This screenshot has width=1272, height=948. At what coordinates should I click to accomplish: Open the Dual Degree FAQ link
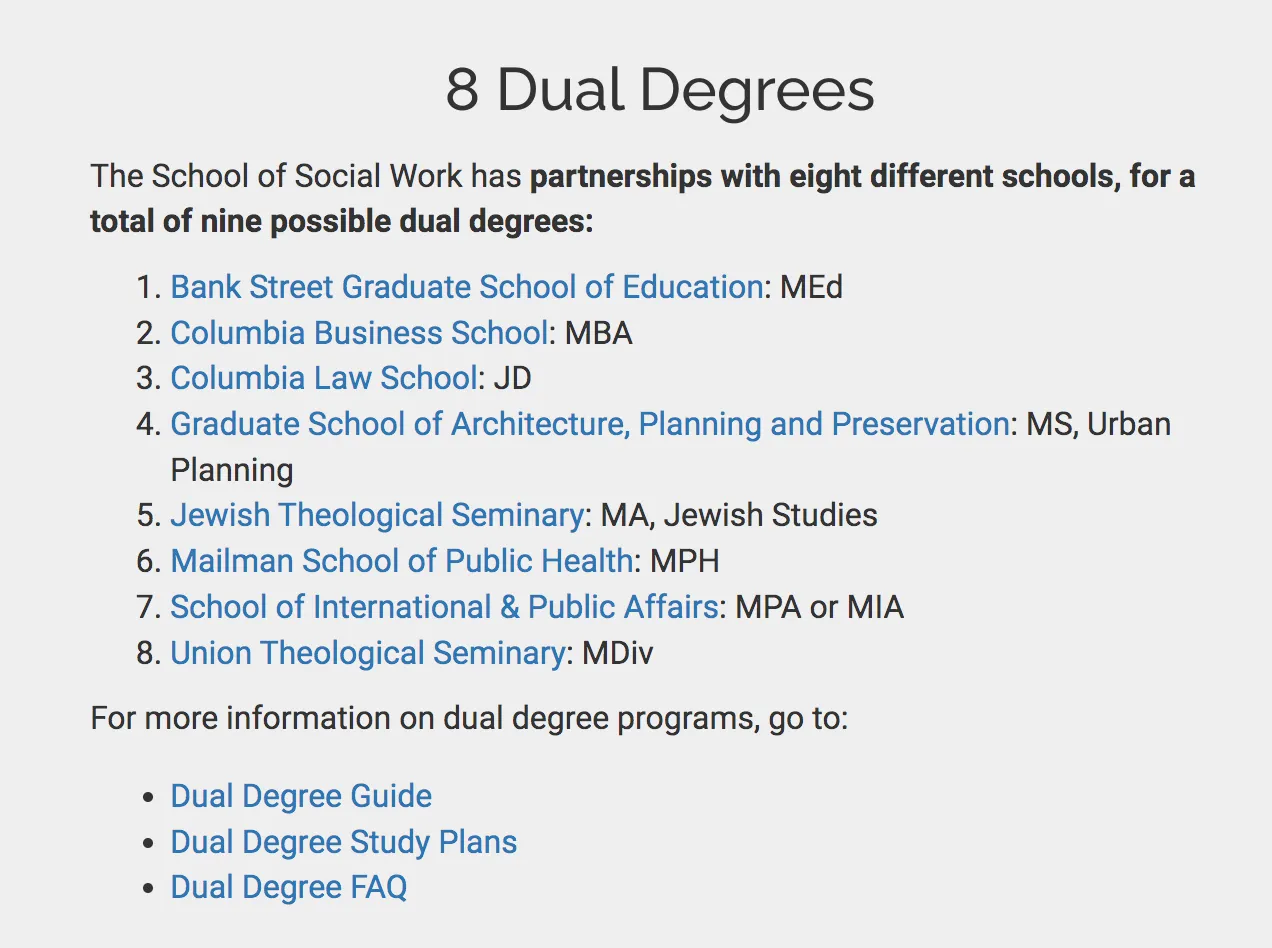pos(288,887)
